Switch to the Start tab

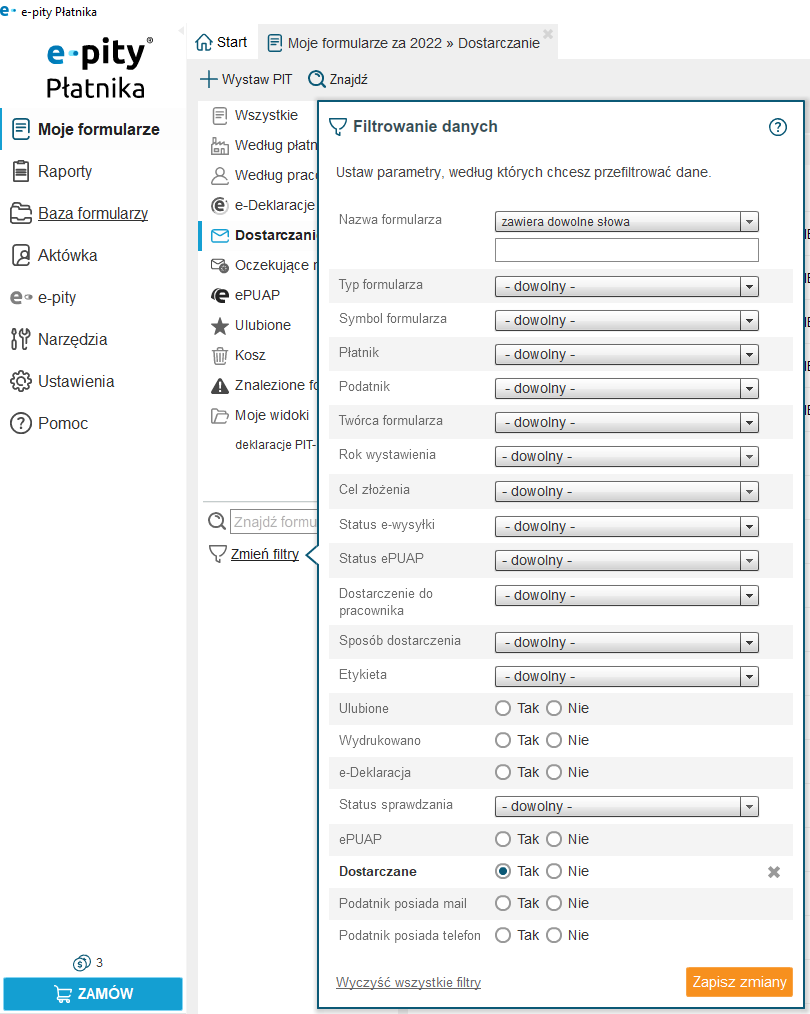pos(222,42)
